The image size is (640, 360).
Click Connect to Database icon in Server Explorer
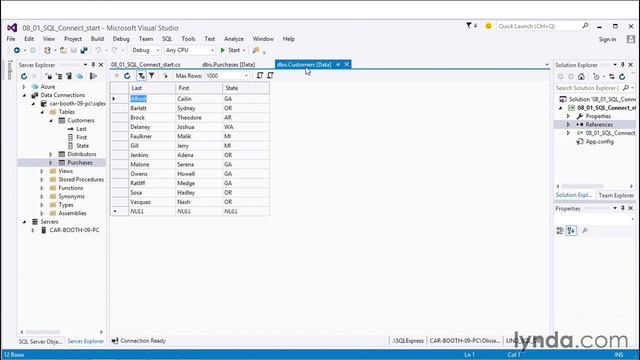coord(49,76)
